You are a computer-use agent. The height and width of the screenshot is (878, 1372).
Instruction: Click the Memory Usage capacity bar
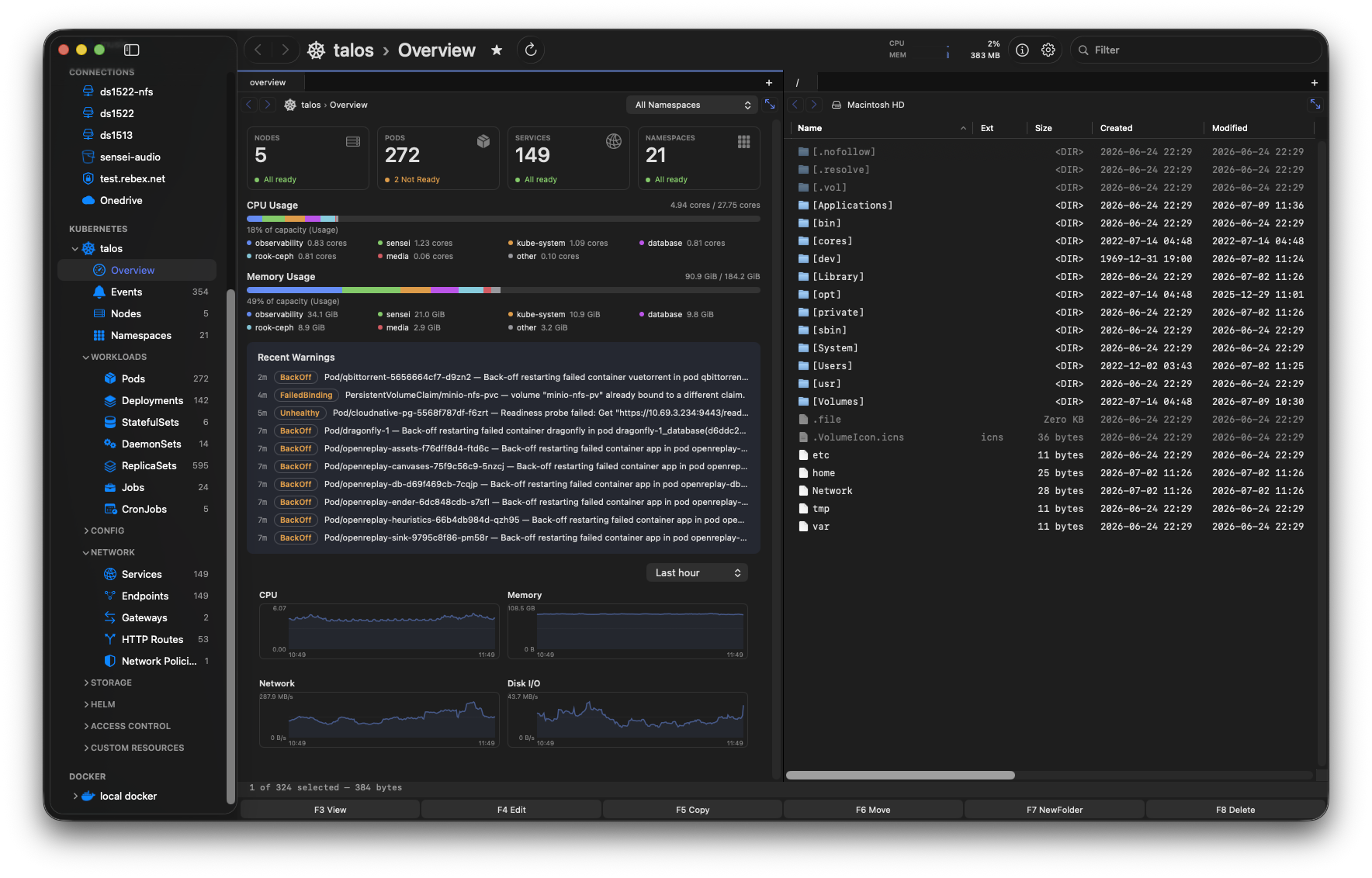[x=503, y=290]
